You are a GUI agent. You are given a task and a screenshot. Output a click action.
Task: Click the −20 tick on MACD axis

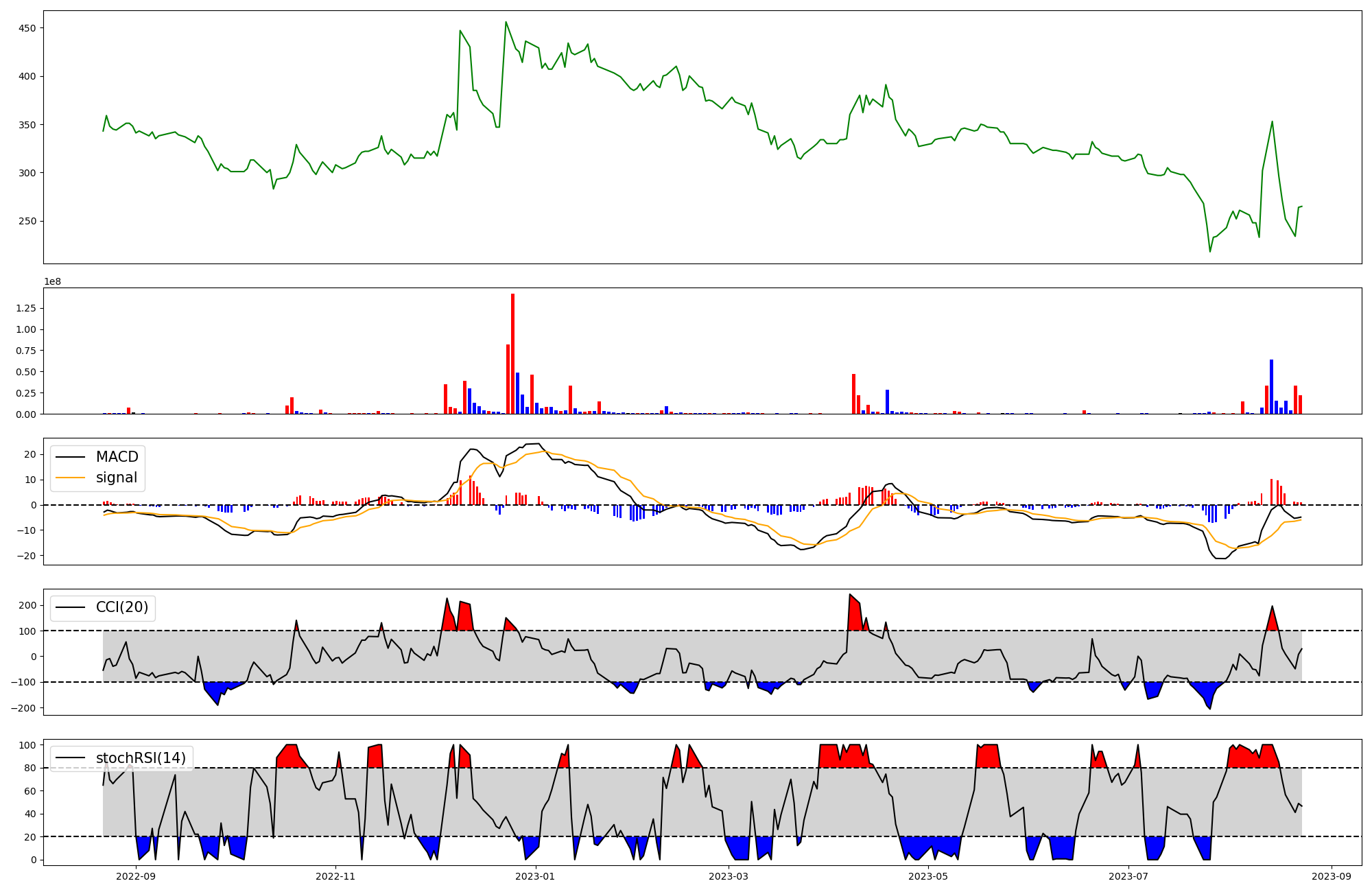[26, 556]
